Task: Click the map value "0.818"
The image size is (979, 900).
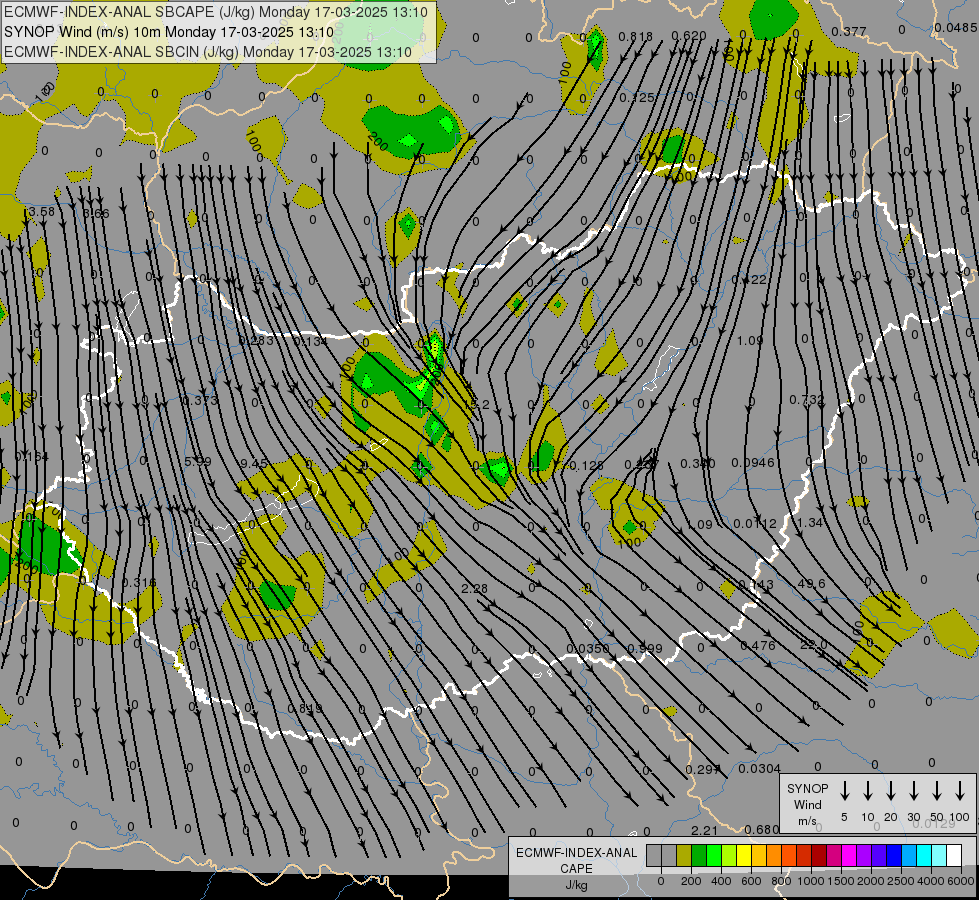Action: pos(636,37)
